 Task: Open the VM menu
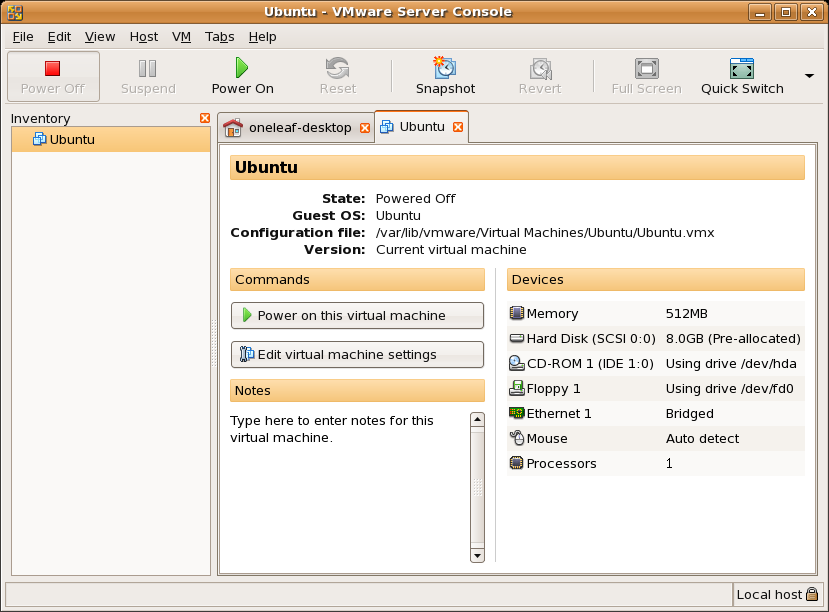click(x=181, y=37)
